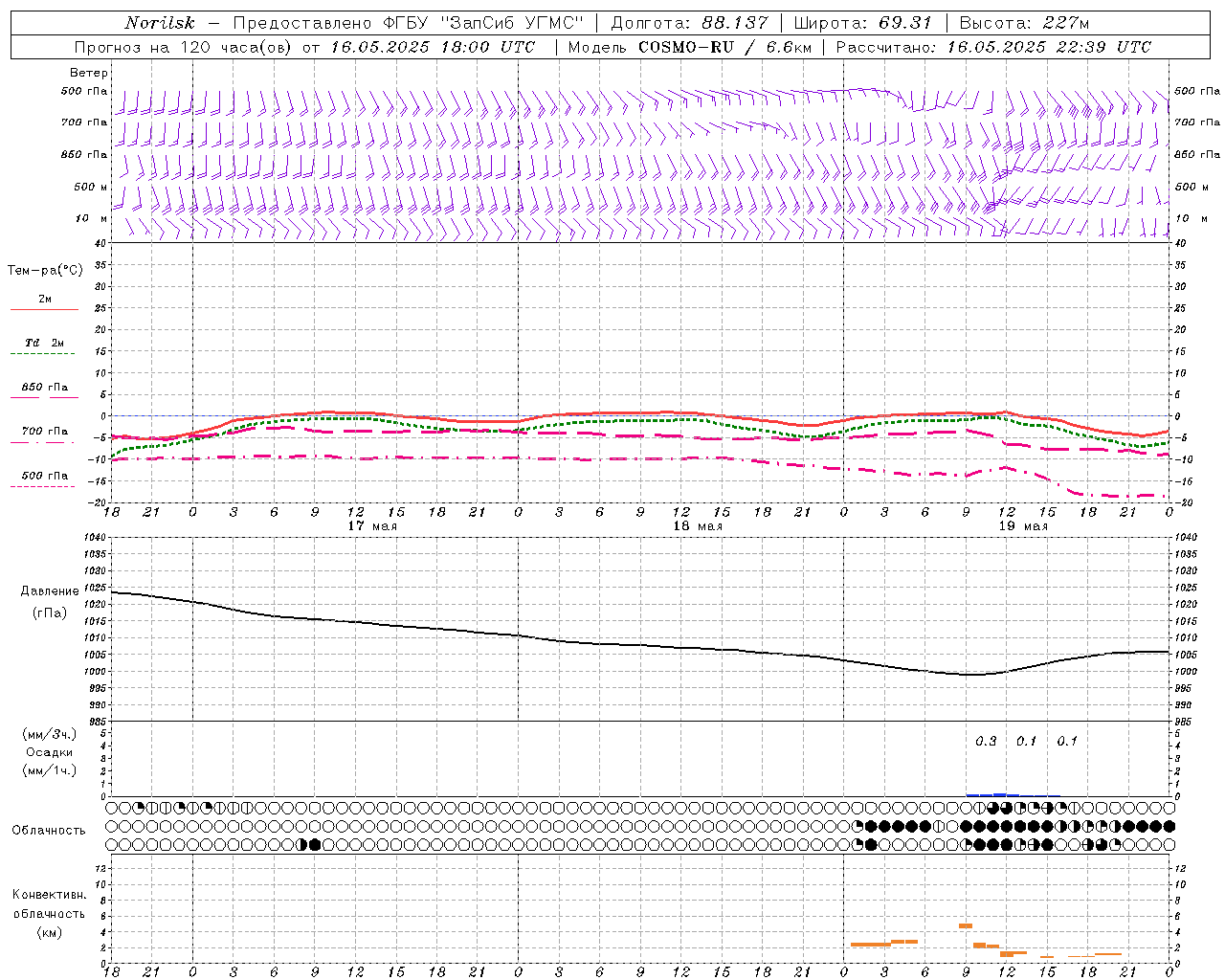The image size is (1225, 980).
Task: Click the 700 гПа temperature legend entry
Action: 45,432
